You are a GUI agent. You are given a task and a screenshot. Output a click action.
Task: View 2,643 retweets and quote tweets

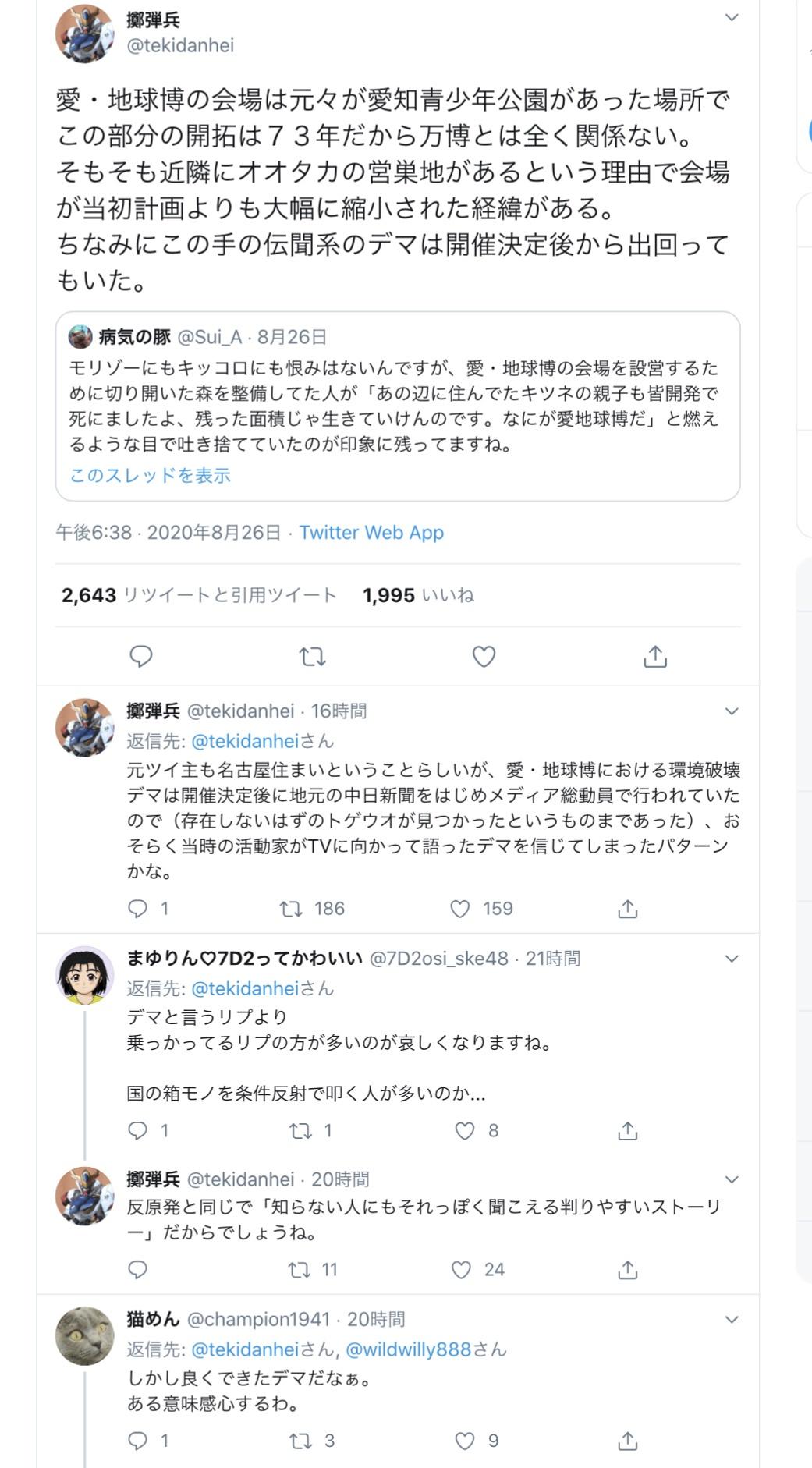coord(199,596)
